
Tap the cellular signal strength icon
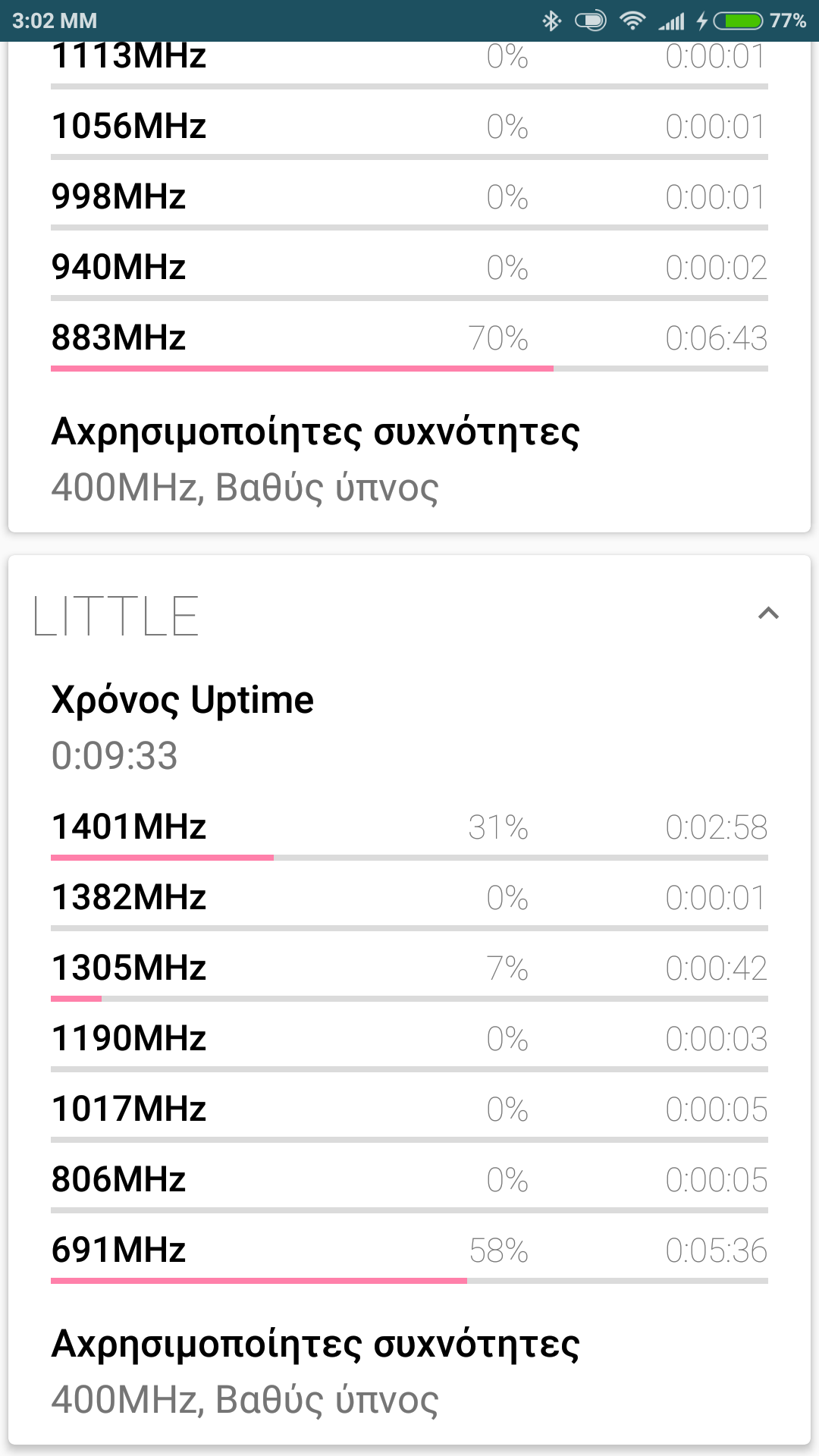coord(671,20)
